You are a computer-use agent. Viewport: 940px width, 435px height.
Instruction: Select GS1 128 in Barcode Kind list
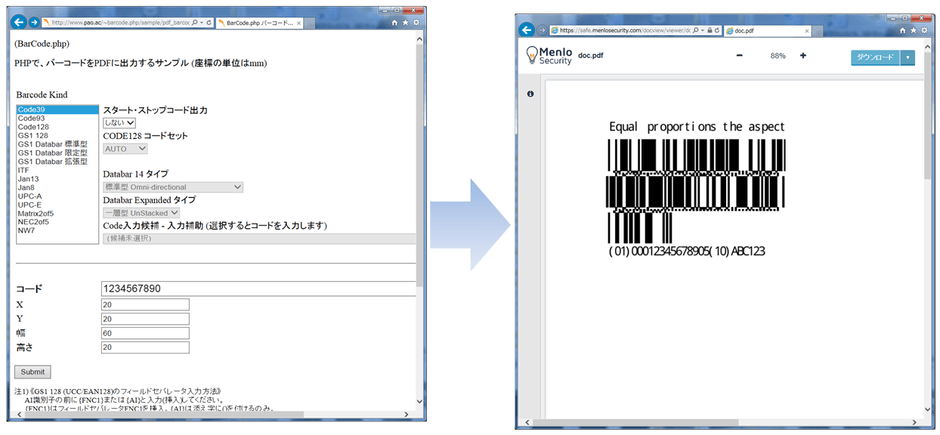tap(57, 135)
